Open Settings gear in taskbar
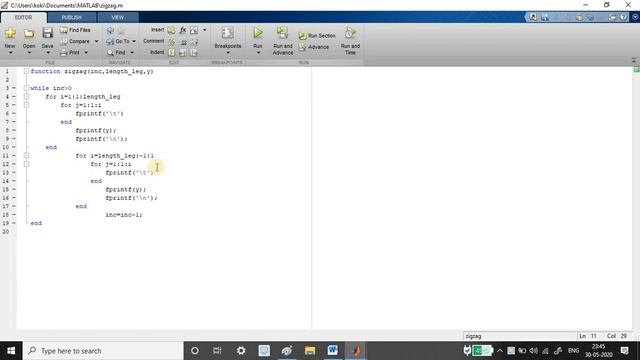 [241, 351]
